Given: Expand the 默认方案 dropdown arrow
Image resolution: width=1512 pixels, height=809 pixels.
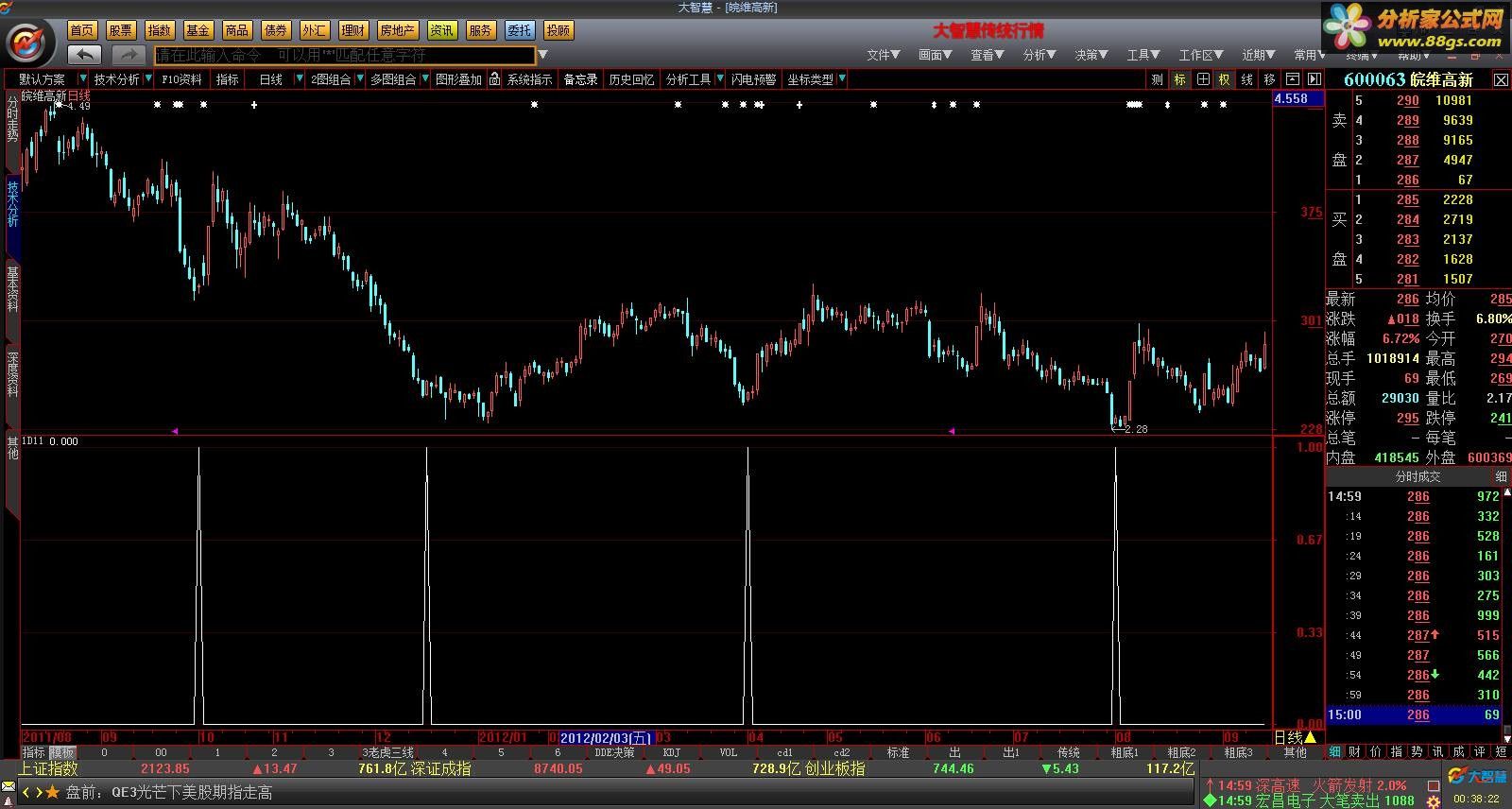Looking at the screenshot, I should click(83, 79).
